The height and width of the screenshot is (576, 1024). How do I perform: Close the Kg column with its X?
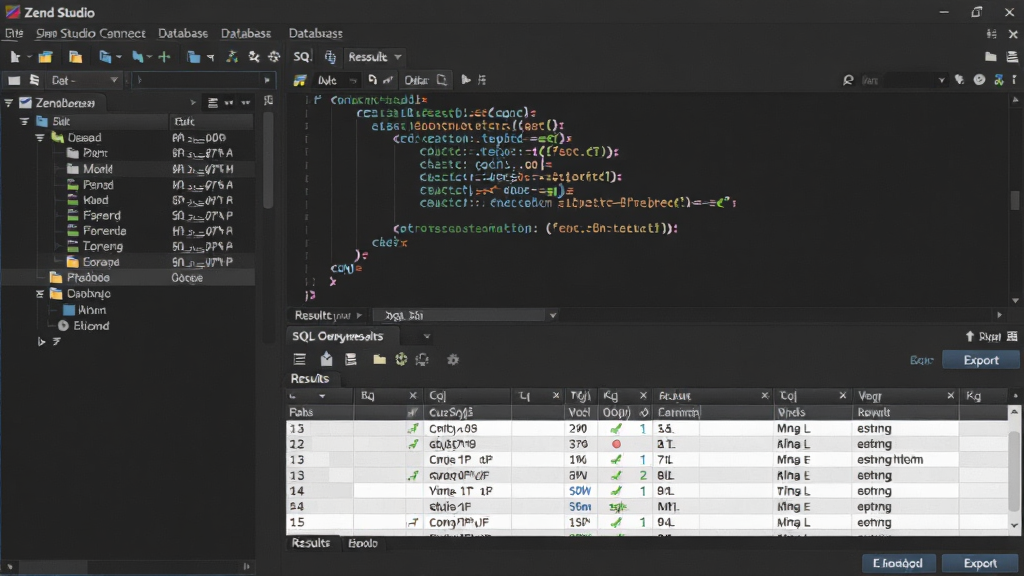pos(643,396)
